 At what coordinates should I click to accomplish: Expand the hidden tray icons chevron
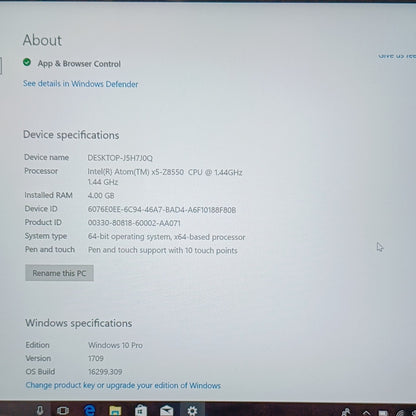366,413
